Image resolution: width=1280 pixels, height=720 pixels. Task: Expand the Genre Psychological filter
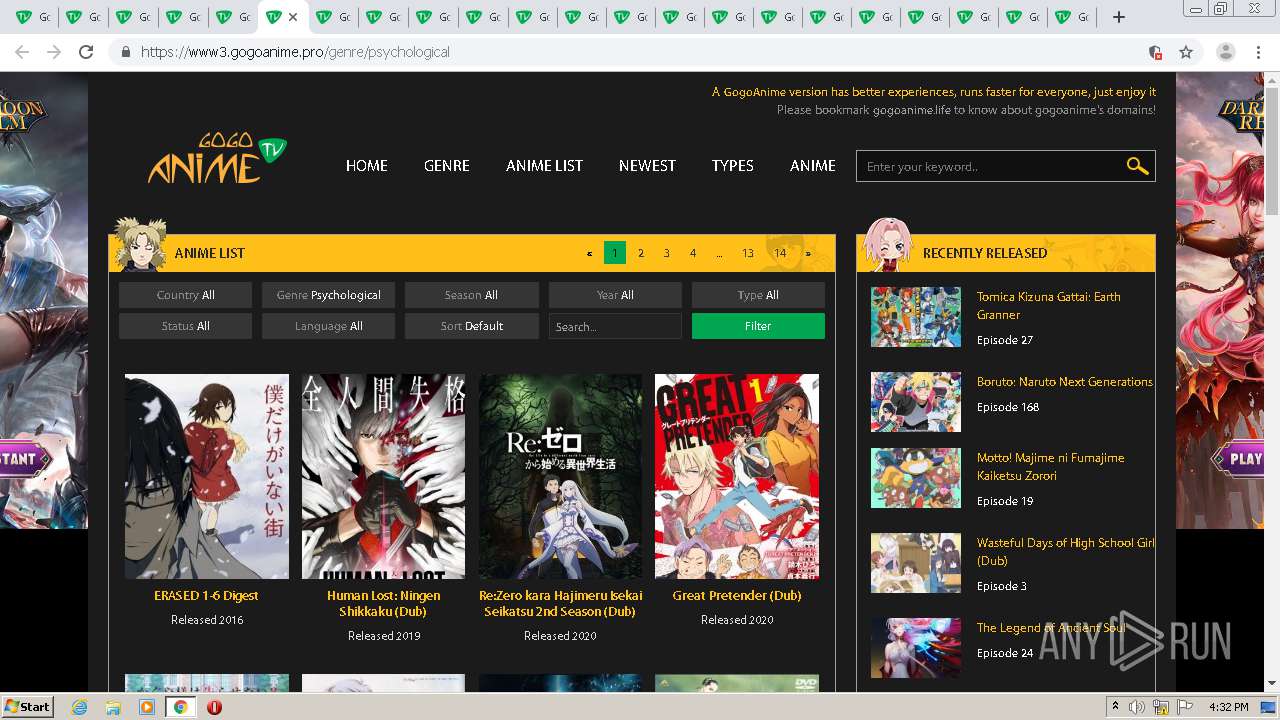coord(328,295)
